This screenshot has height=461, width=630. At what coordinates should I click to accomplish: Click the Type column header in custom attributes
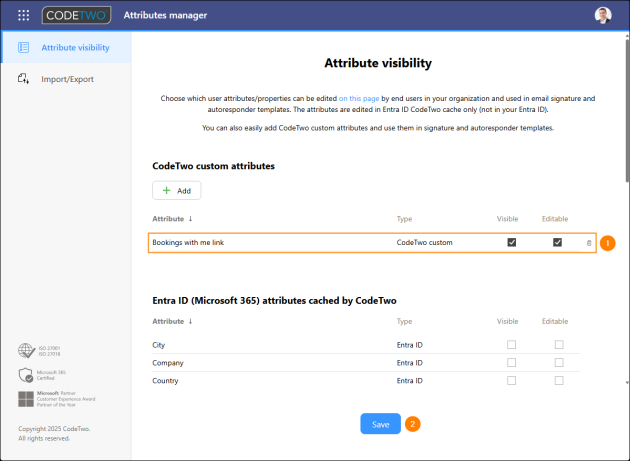pyautogui.click(x=404, y=219)
